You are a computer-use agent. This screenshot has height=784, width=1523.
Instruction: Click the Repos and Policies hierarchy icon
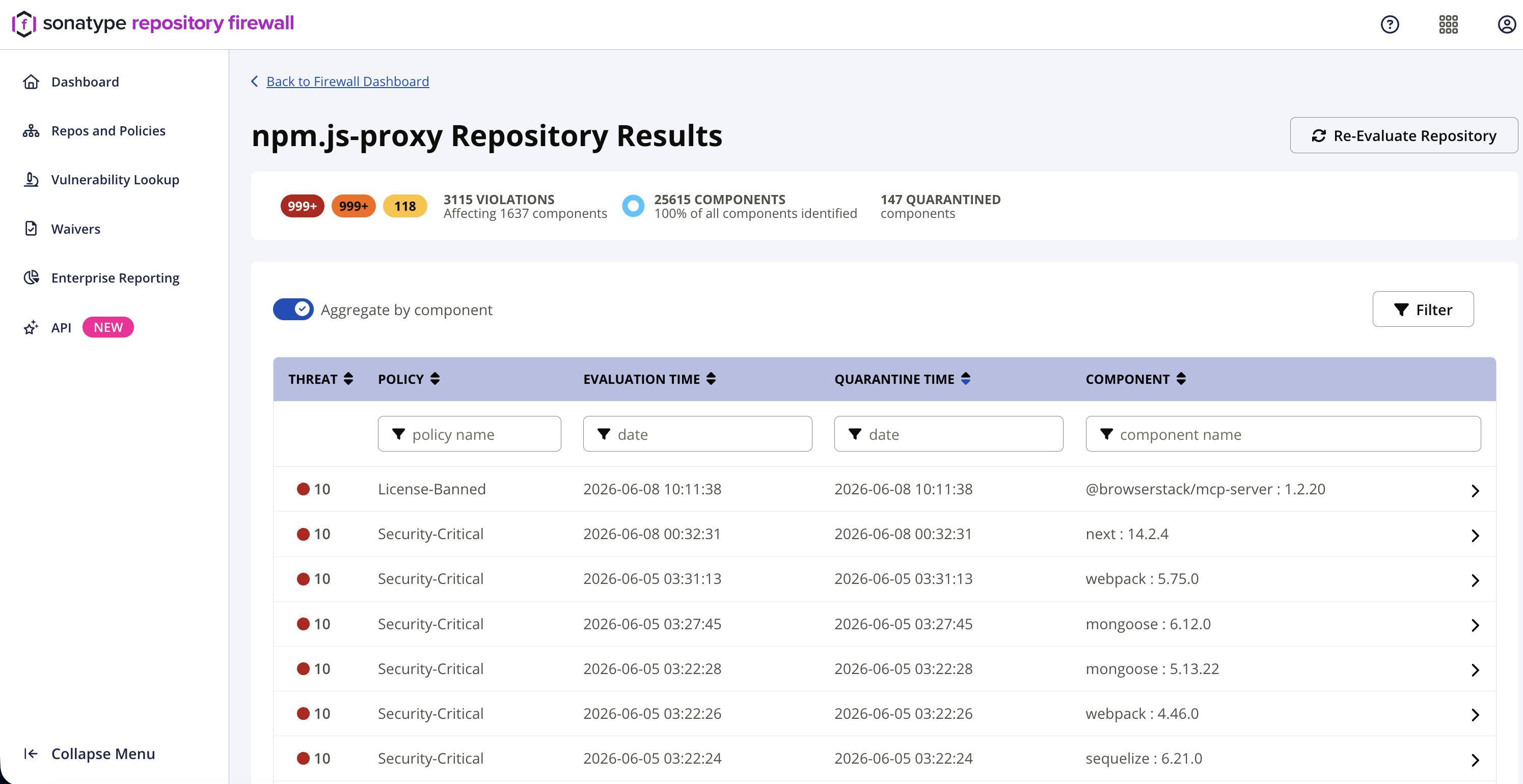coord(32,130)
